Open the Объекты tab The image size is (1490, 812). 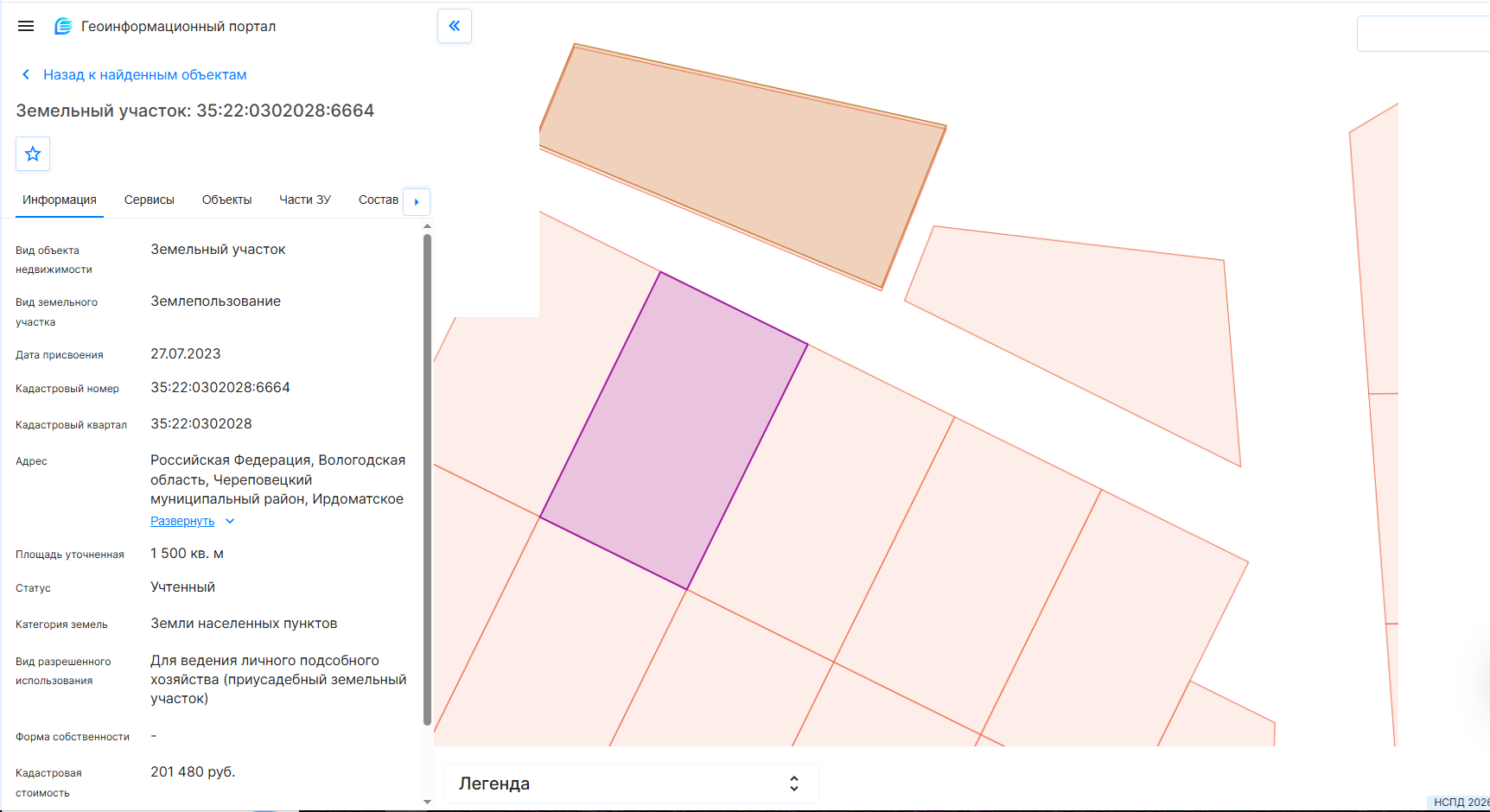point(226,200)
